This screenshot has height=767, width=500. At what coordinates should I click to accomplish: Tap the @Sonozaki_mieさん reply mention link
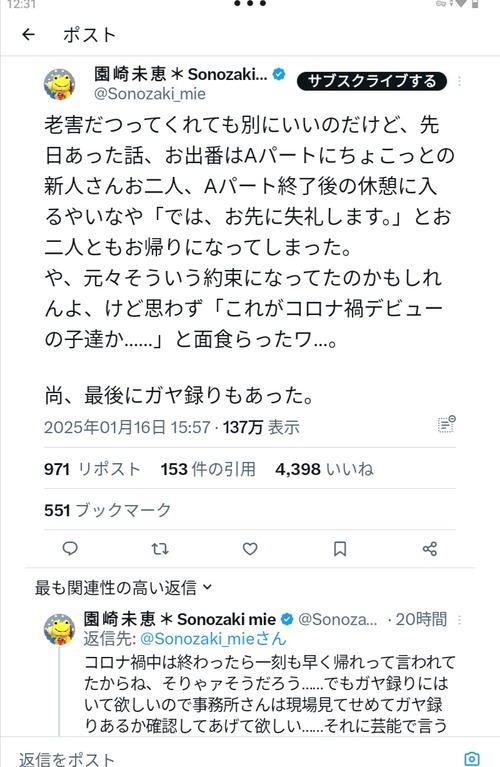[x=213, y=638]
